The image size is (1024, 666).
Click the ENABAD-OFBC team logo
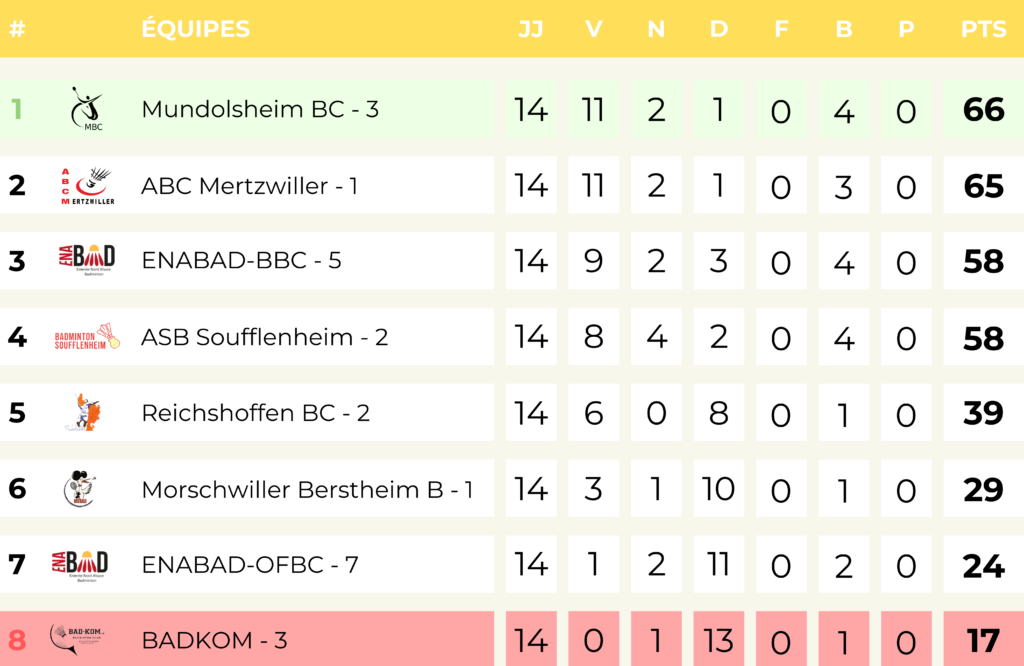pyautogui.click(x=80, y=565)
